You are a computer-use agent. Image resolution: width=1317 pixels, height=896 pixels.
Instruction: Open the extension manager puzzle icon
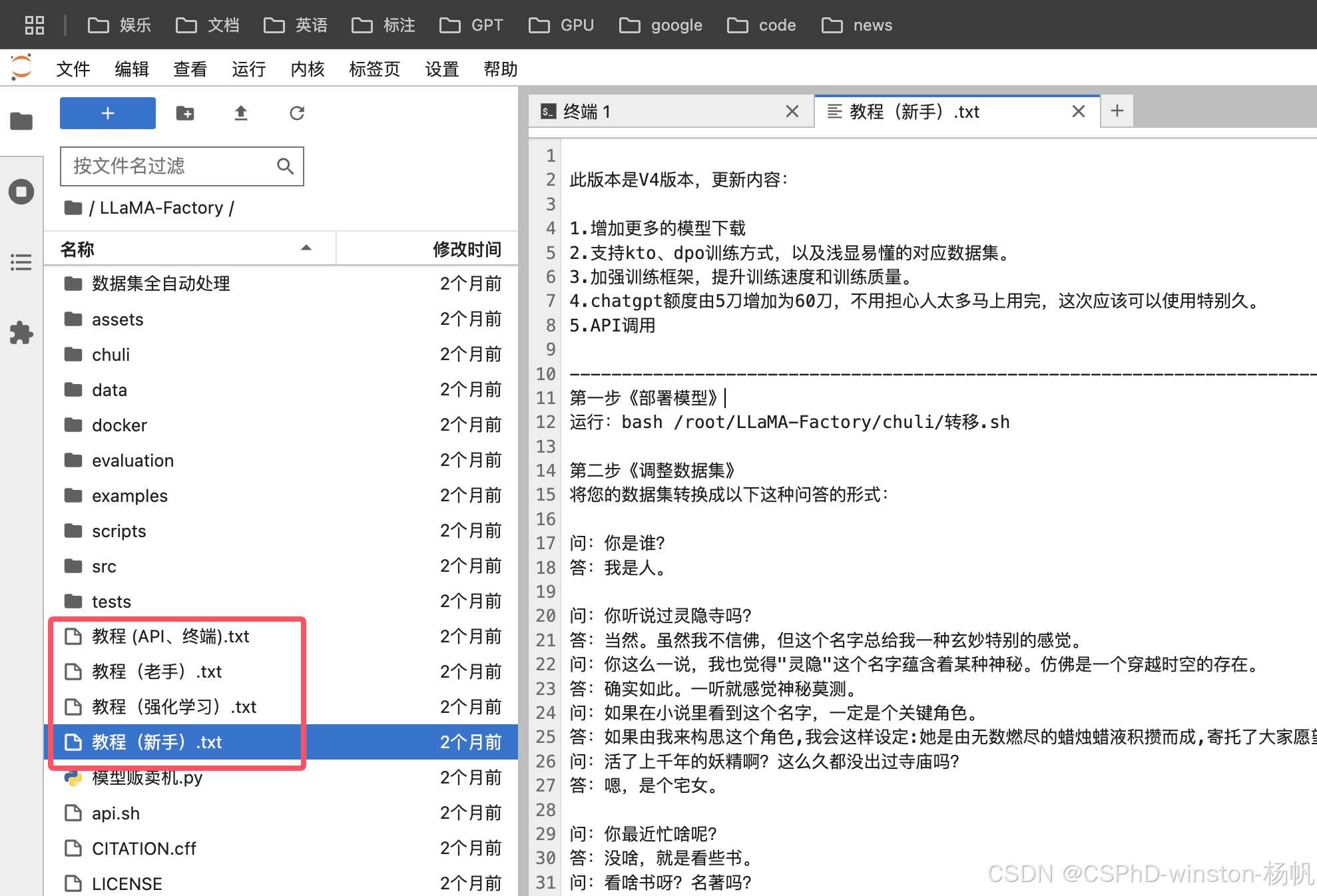pos(21,332)
